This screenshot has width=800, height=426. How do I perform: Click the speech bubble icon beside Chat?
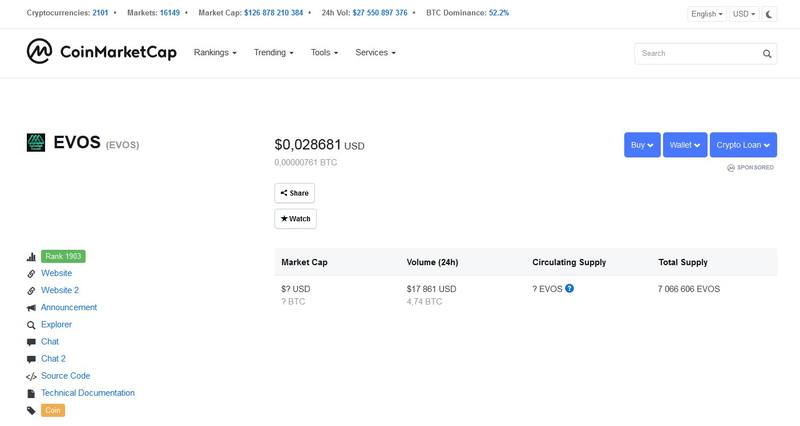click(31, 342)
